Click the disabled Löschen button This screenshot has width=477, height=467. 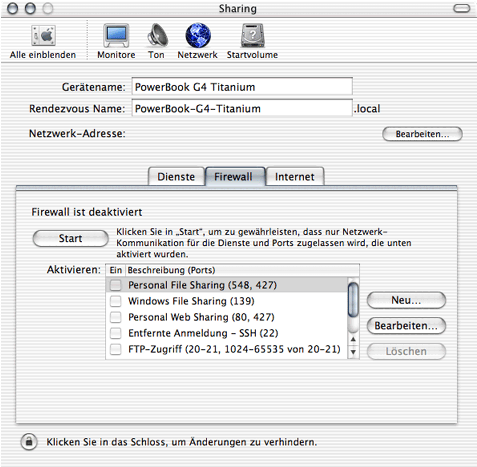(406, 351)
